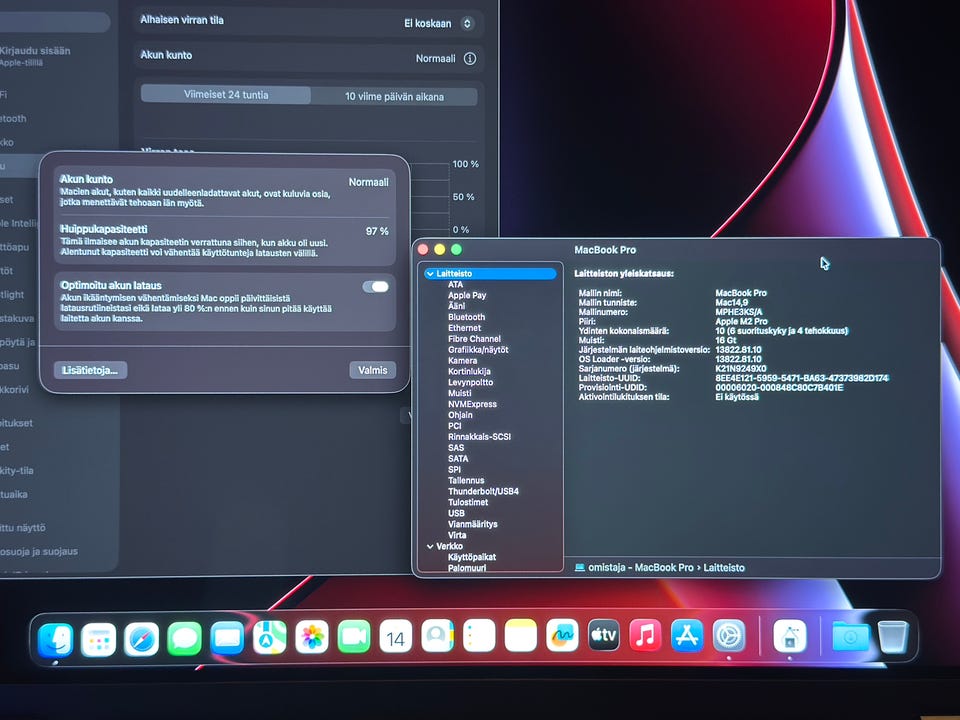This screenshot has width=960, height=720.
Task: Select Muisti in hardware list
Action: tap(460, 393)
